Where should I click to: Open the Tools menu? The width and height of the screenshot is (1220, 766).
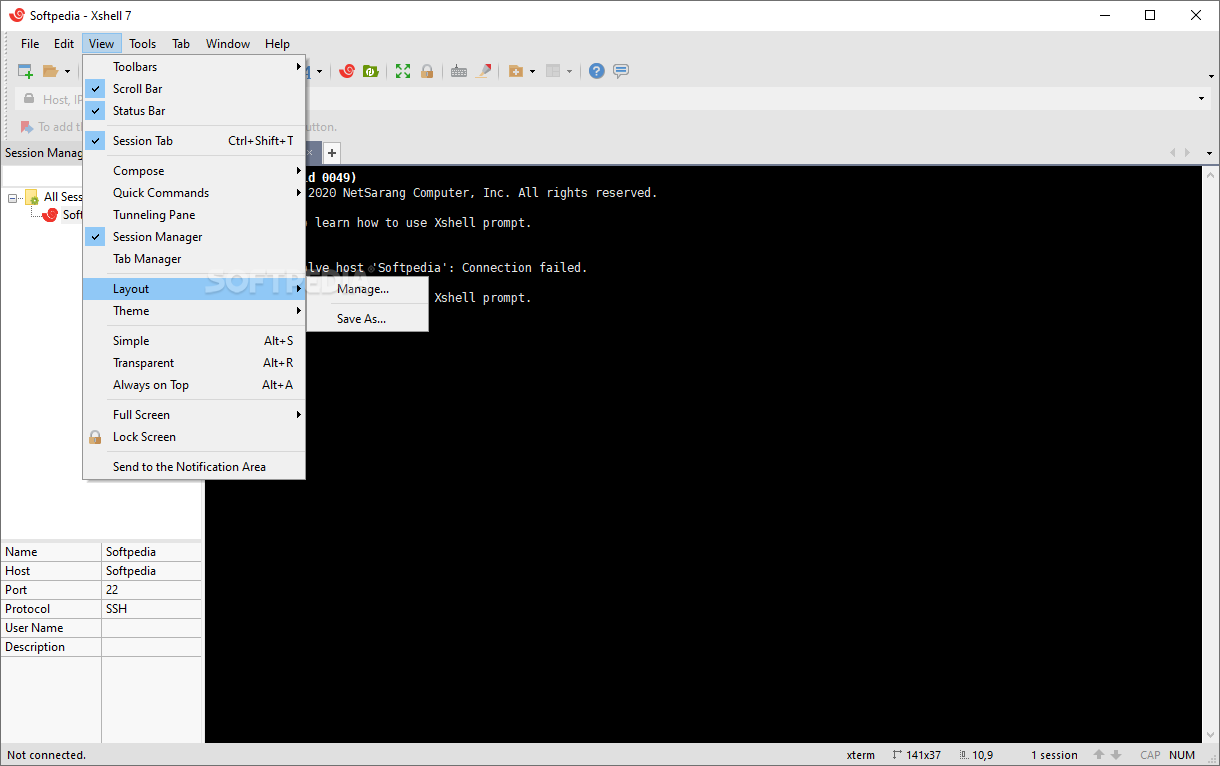[143, 43]
